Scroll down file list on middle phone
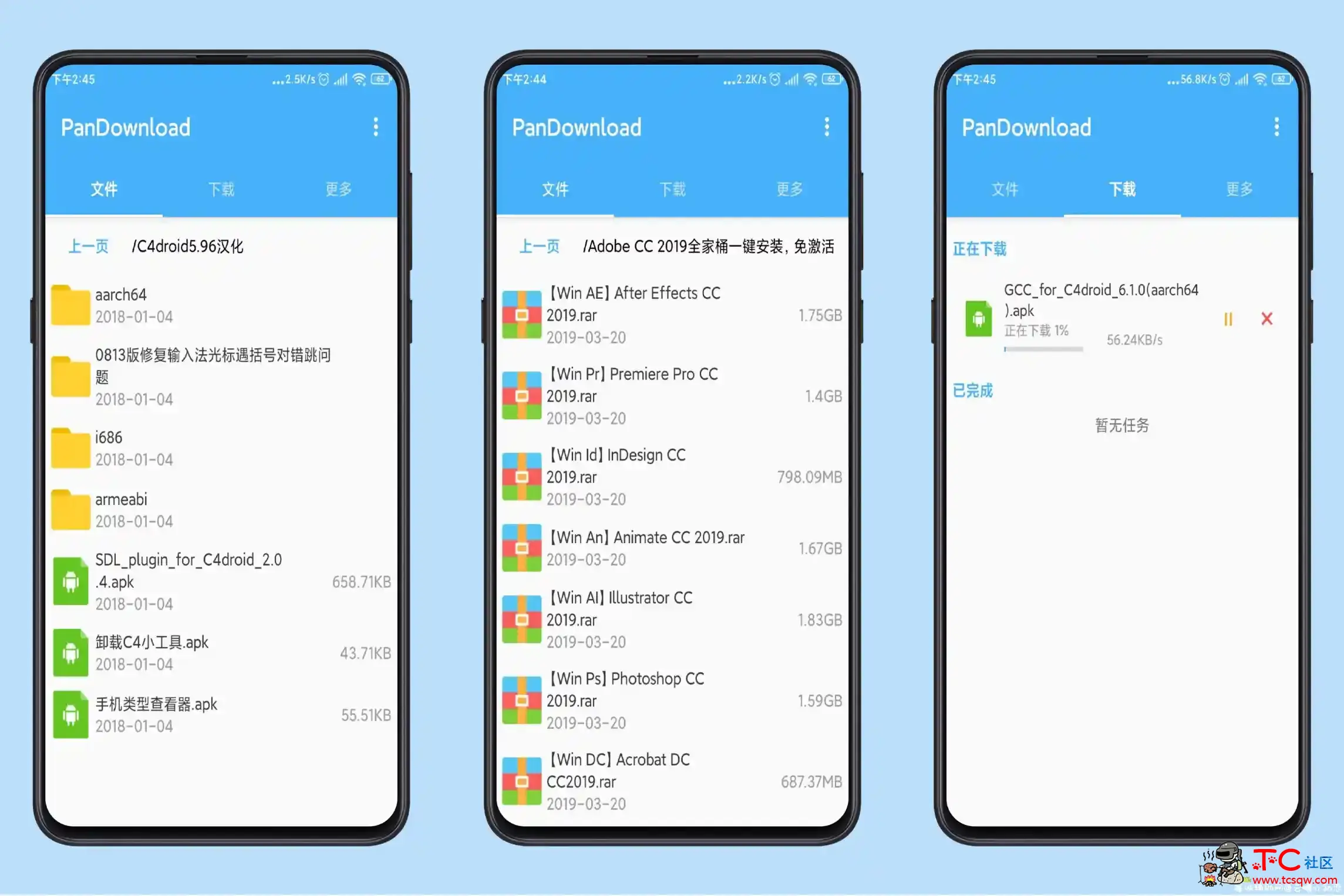 (672, 550)
